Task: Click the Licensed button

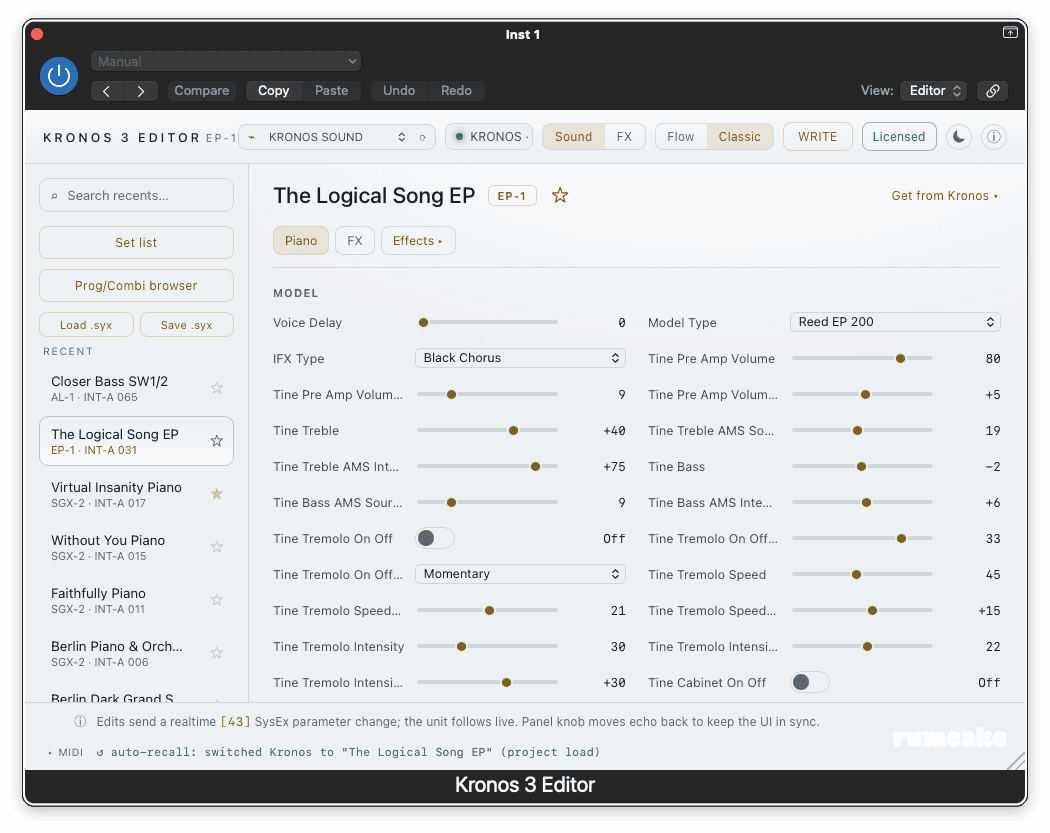Action: pyautogui.click(x=899, y=137)
